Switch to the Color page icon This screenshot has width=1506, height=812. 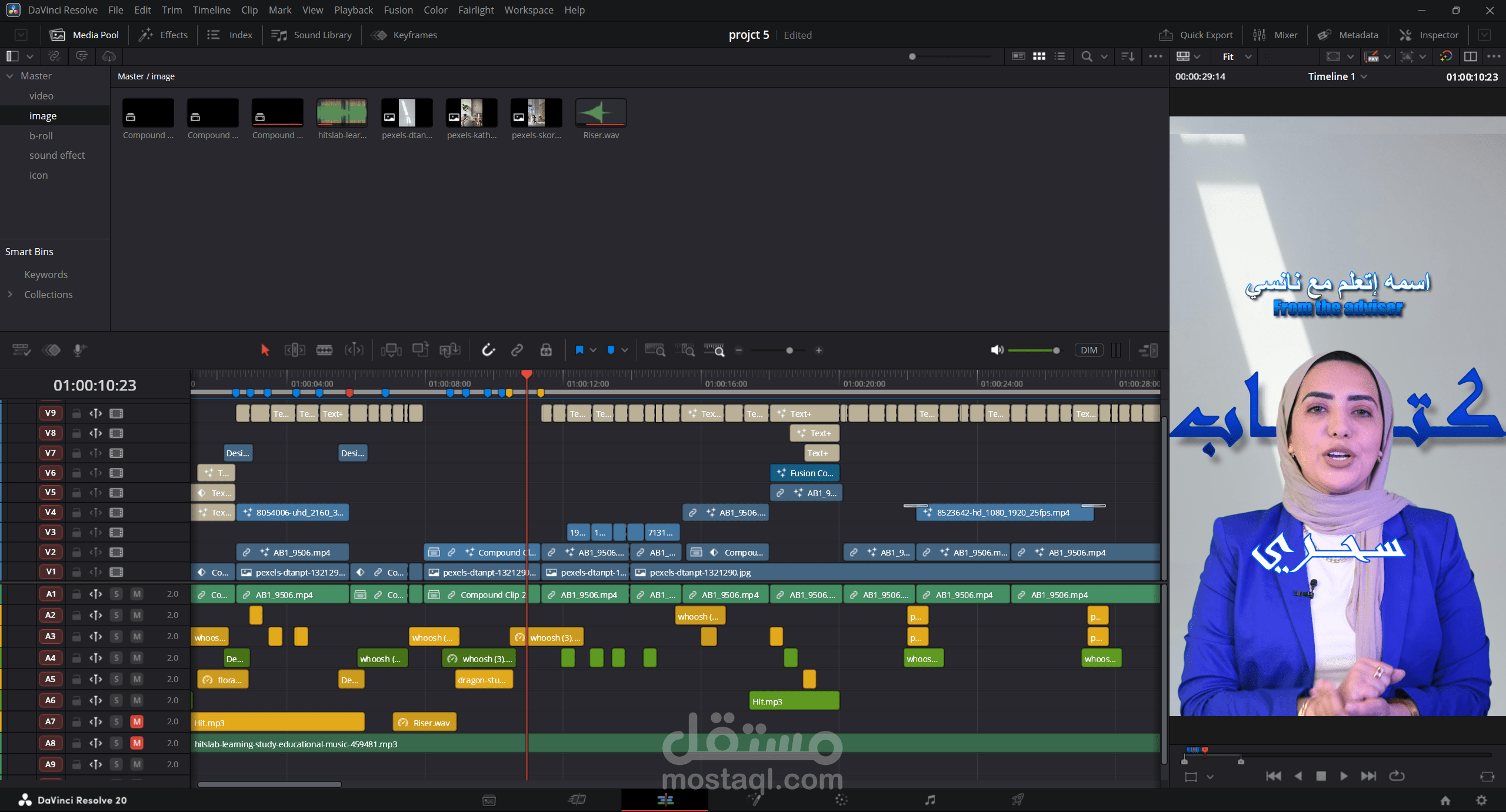point(842,800)
